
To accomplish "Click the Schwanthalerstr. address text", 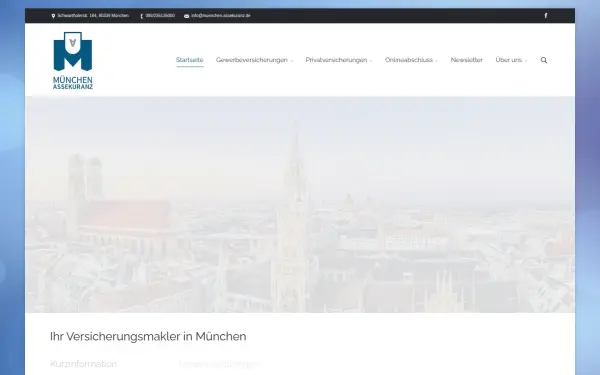I will click(93, 16).
